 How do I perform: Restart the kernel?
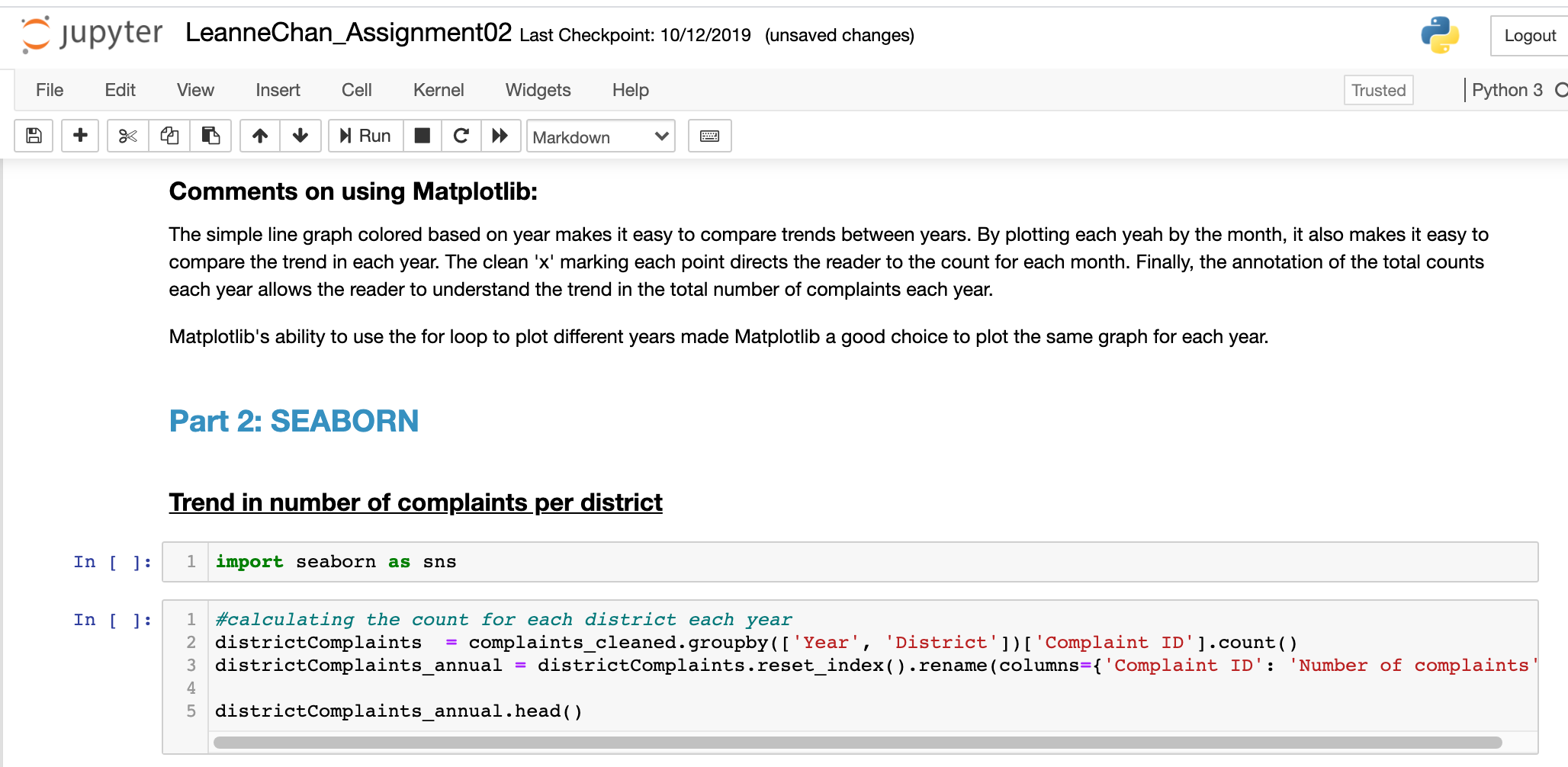[x=461, y=136]
